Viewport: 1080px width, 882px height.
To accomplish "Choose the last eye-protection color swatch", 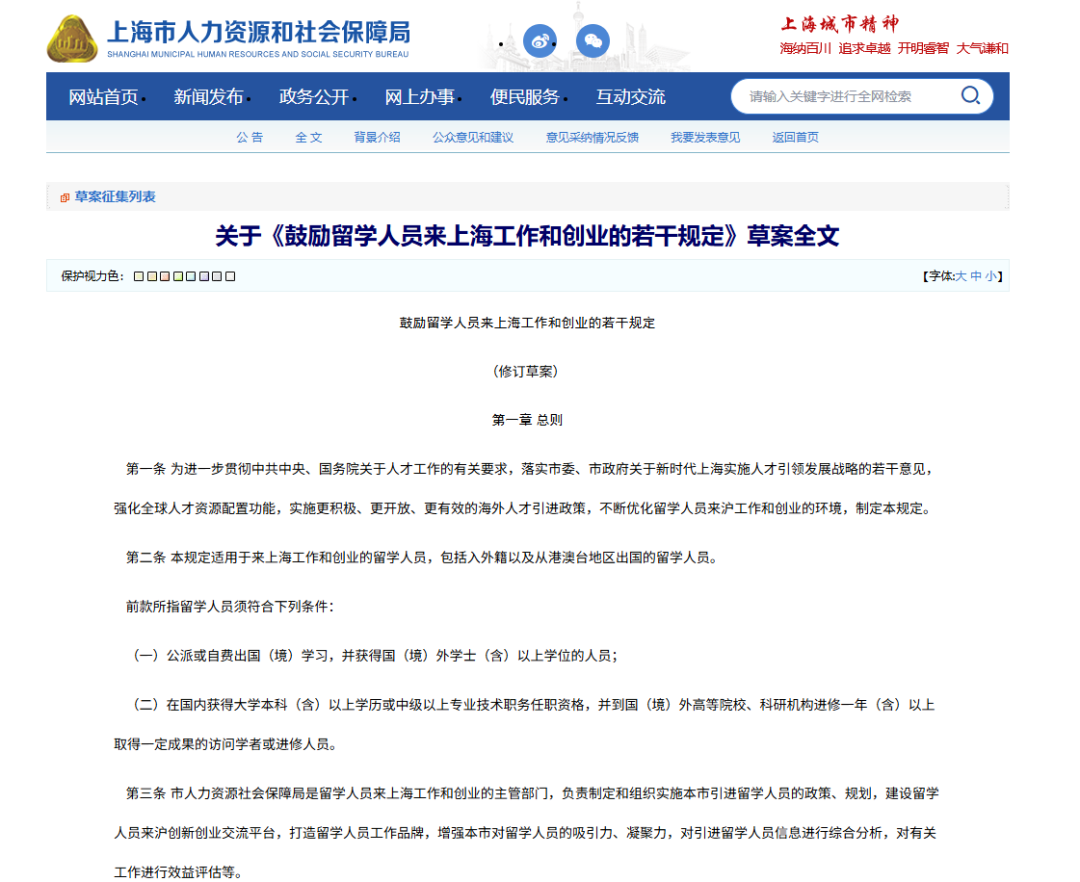I will [x=230, y=276].
